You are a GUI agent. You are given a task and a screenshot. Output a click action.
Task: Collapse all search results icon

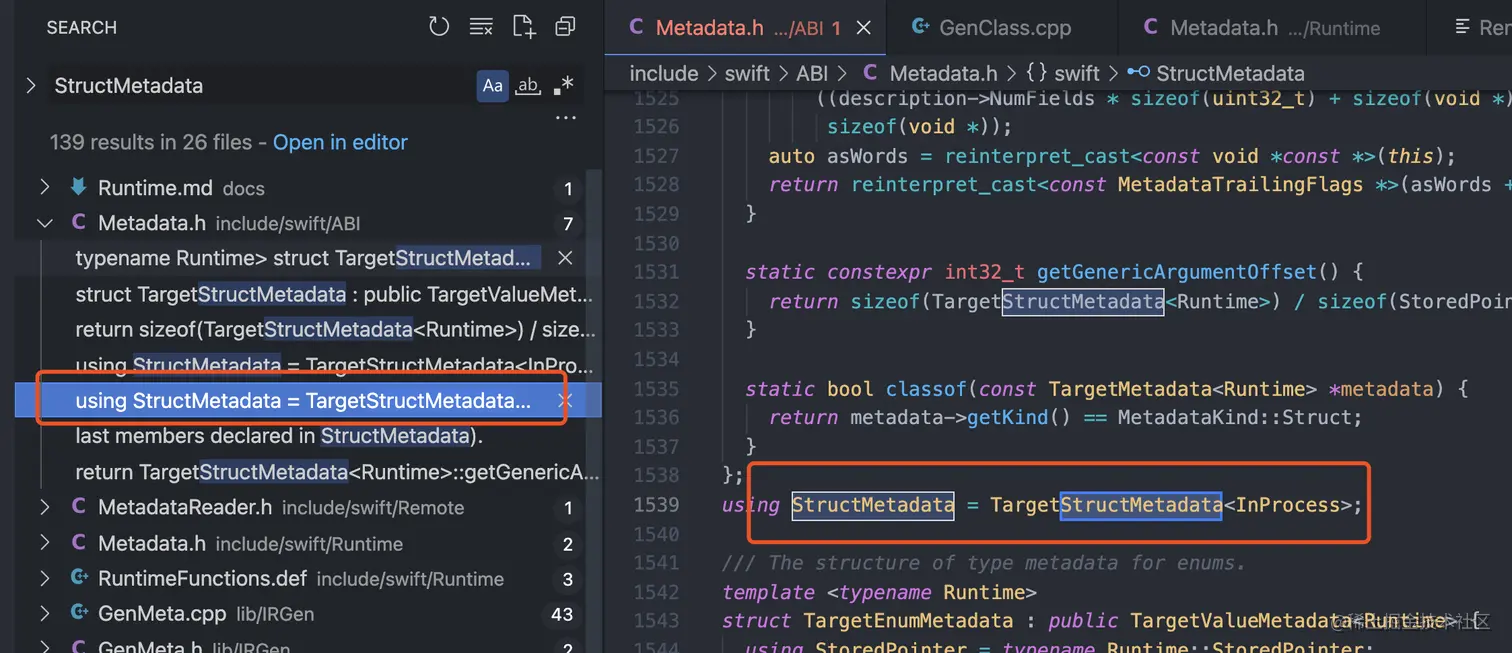pos(565,27)
